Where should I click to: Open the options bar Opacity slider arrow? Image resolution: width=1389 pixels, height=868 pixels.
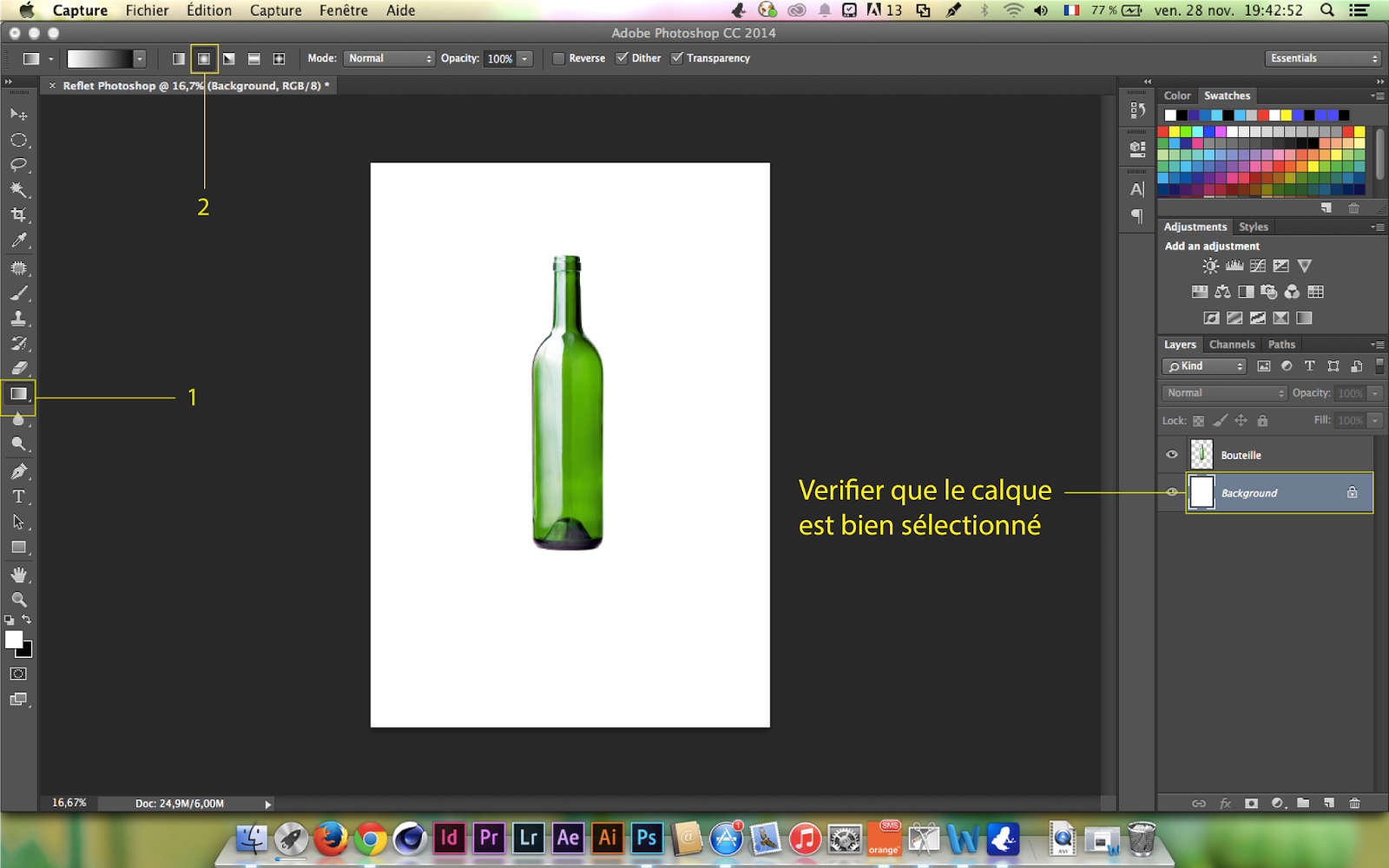[524, 58]
